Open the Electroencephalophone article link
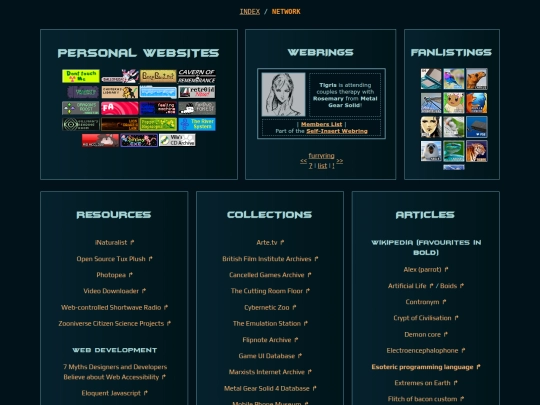Image resolution: width=540 pixels, height=405 pixels. pos(426,351)
